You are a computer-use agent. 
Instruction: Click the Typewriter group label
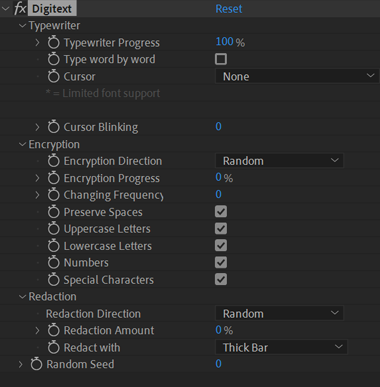point(54,26)
